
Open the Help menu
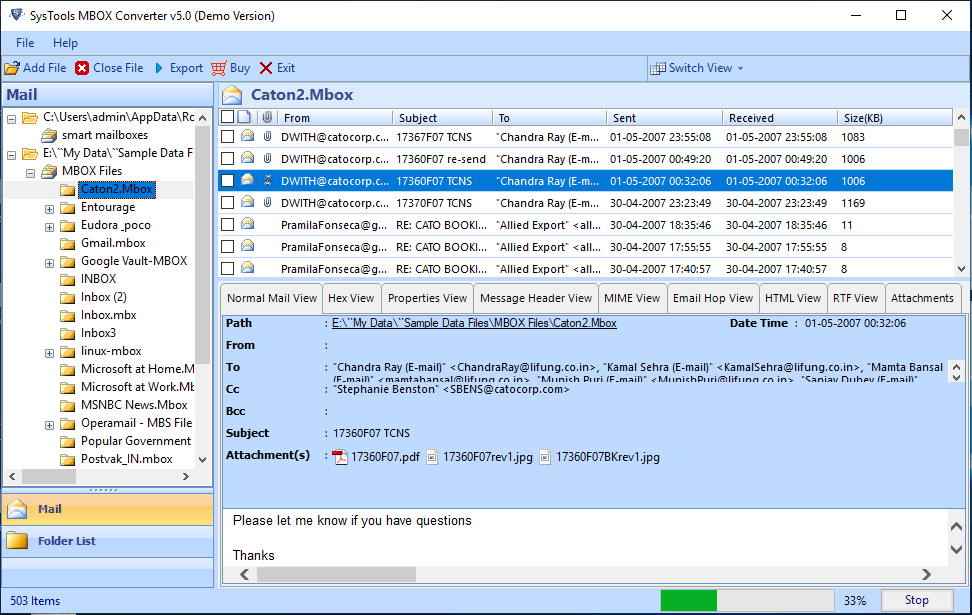point(65,43)
